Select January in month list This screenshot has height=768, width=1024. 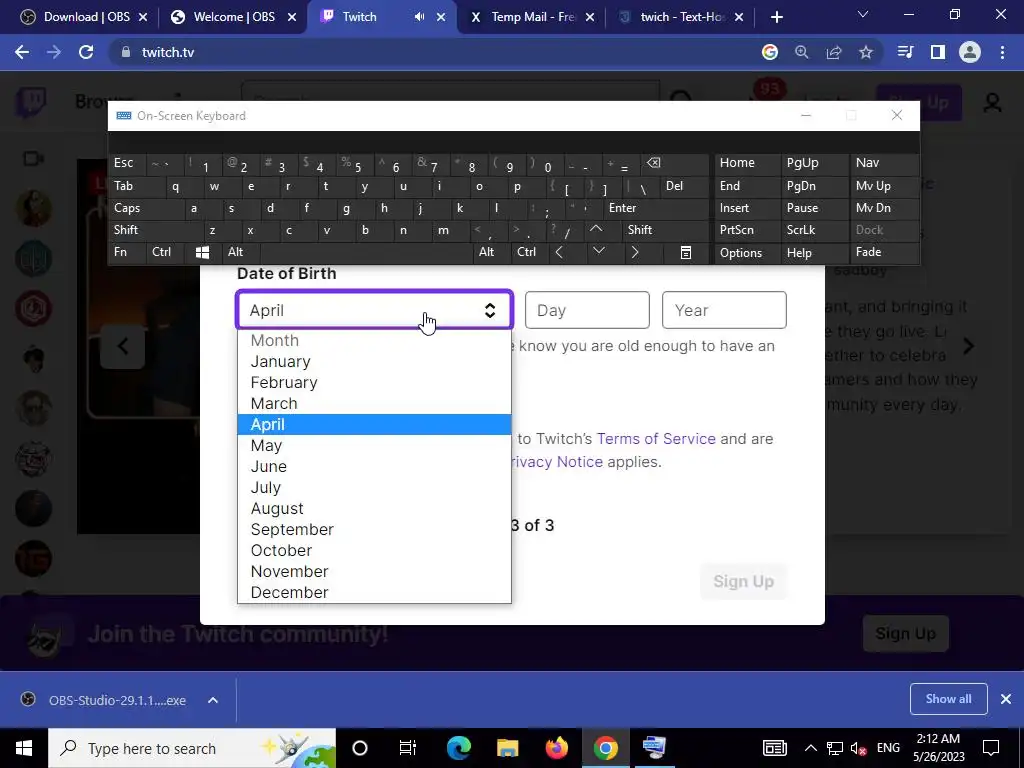[374, 362]
